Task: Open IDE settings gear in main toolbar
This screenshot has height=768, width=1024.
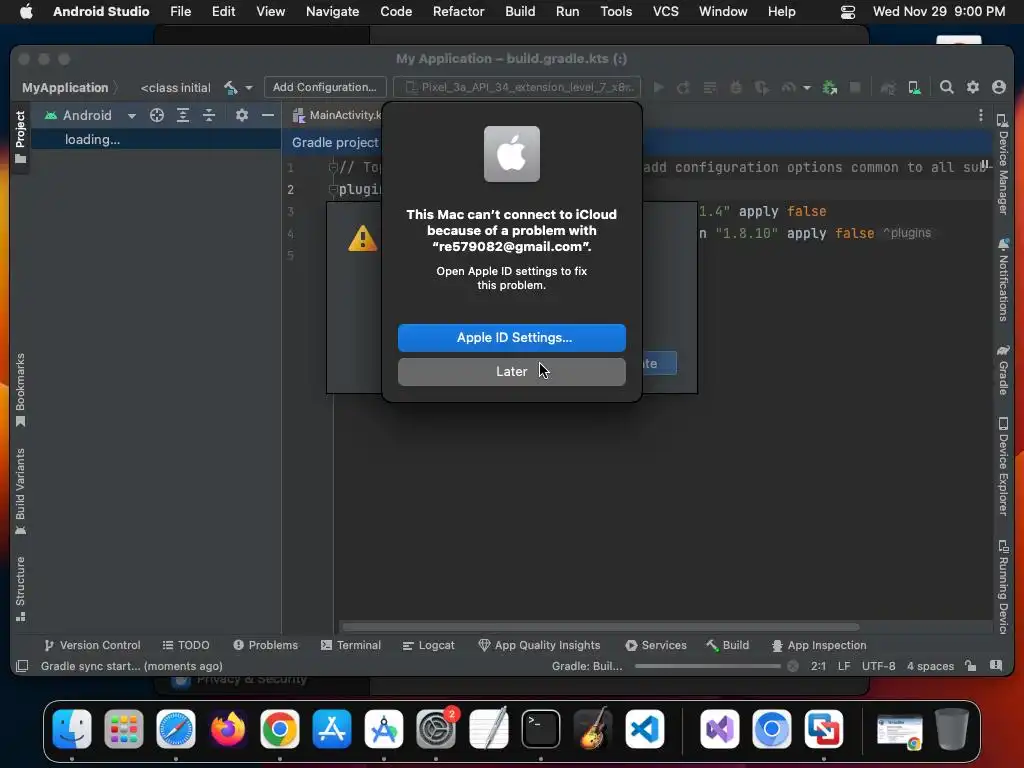Action: click(973, 88)
